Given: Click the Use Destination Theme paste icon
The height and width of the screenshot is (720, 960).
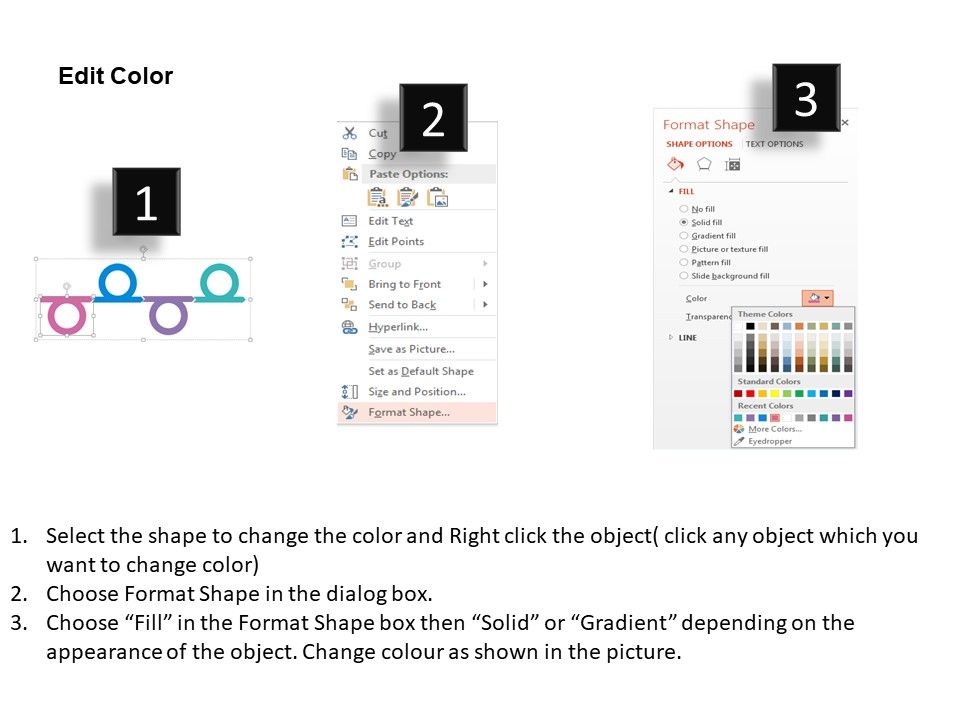Looking at the screenshot, I should 377,197.
